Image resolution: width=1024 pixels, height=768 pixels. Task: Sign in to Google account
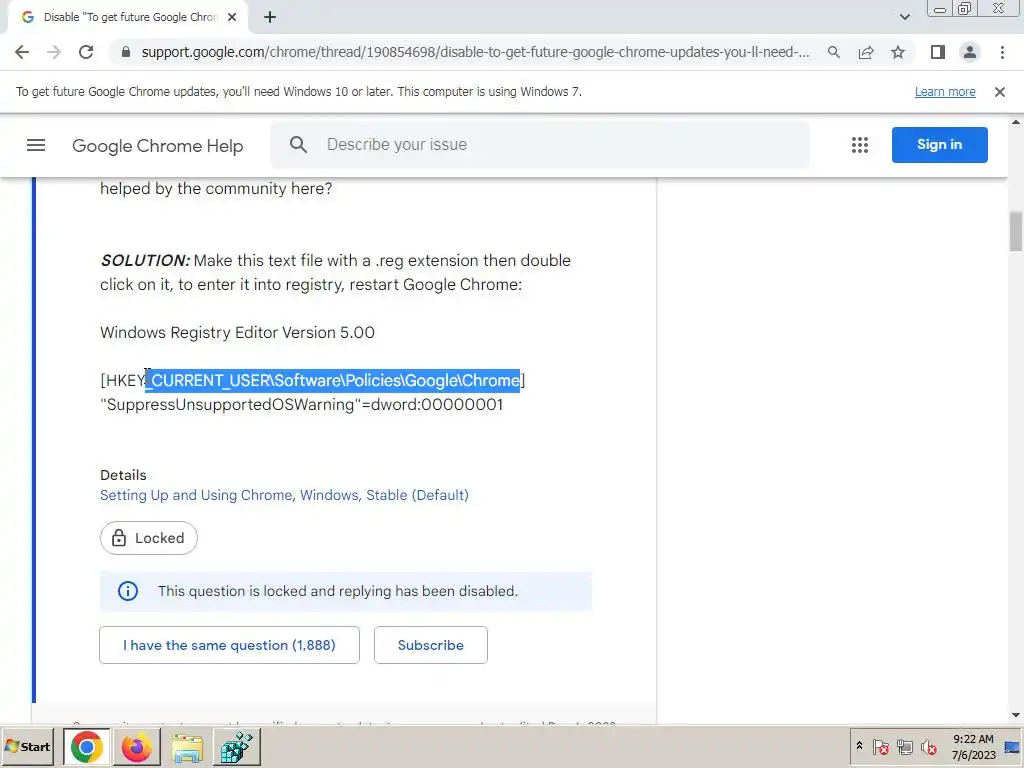pos(939,145)
